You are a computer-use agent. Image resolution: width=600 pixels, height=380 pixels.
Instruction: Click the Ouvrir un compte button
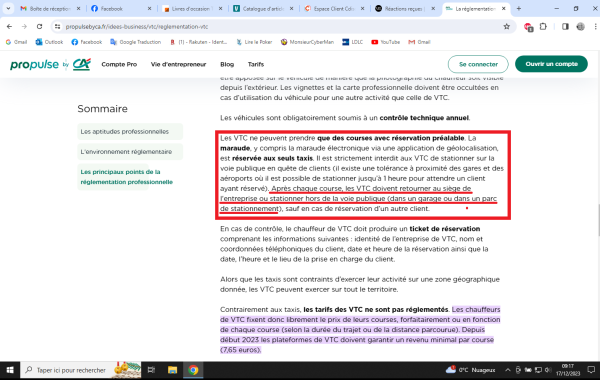click(x=551, y=64)
